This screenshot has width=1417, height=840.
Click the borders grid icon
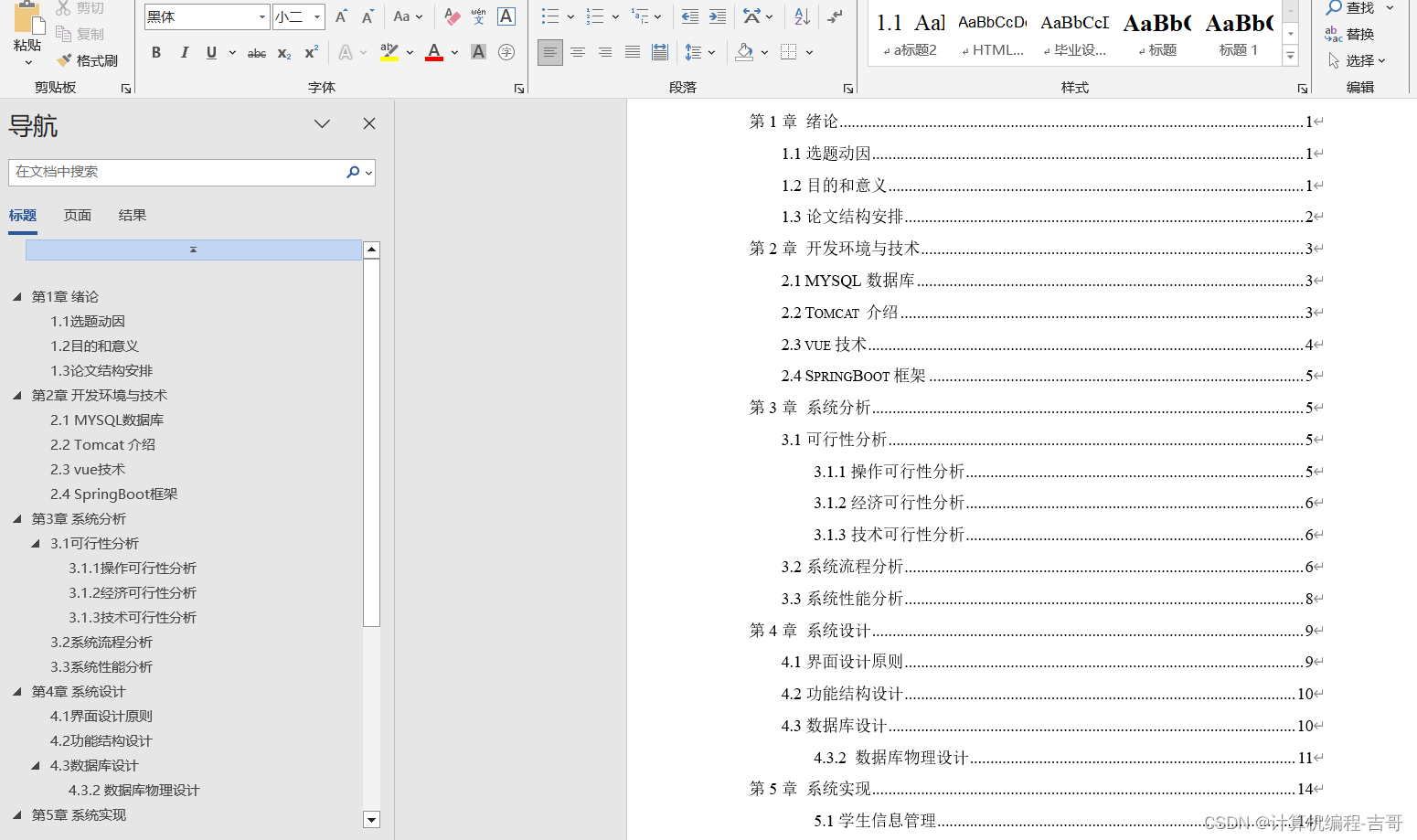tap(789, 52)
